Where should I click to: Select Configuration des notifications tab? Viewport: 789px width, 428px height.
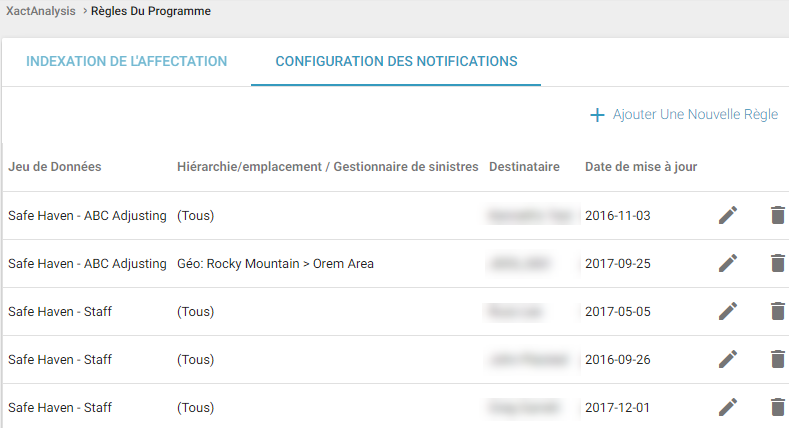tap(396, 61)
